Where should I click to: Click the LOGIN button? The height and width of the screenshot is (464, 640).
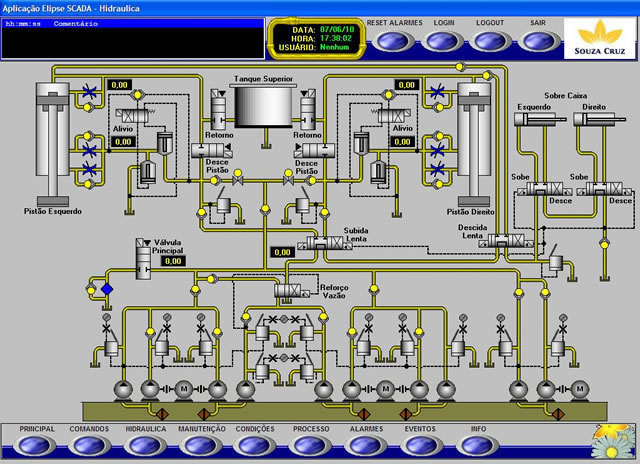pos(441,41)
